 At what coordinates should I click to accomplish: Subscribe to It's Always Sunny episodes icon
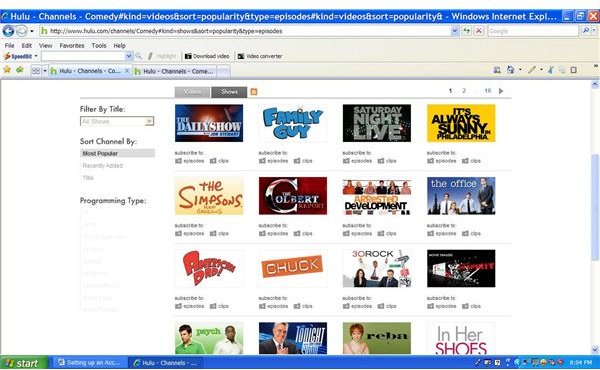pos(430,161)
